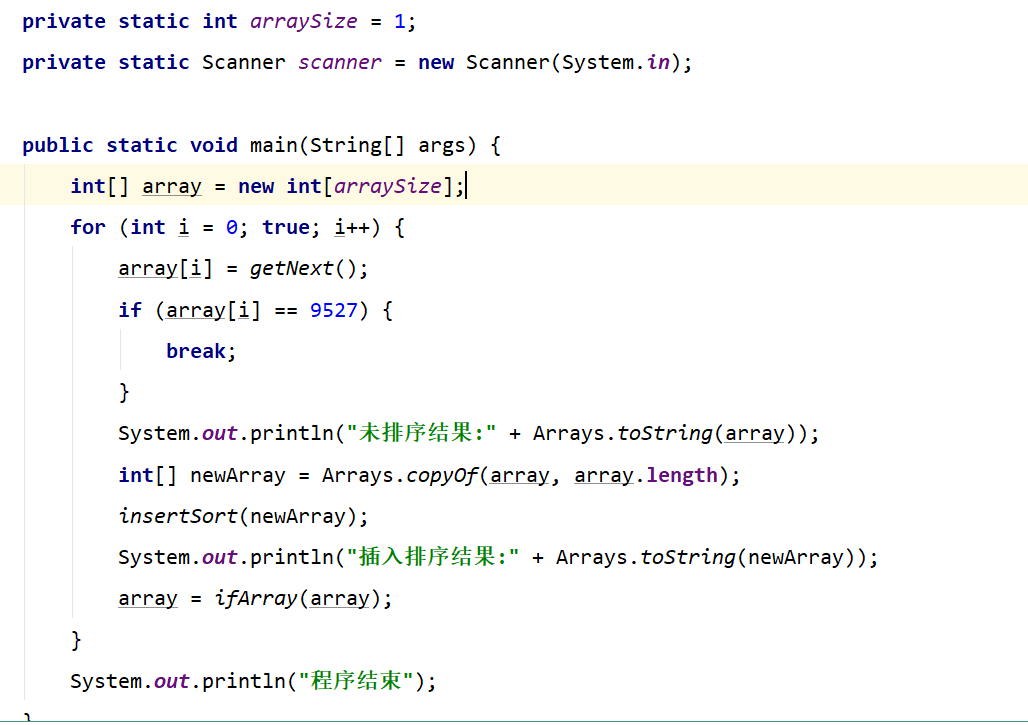Click the 'for' keyword of the loop

coord(88,227)
